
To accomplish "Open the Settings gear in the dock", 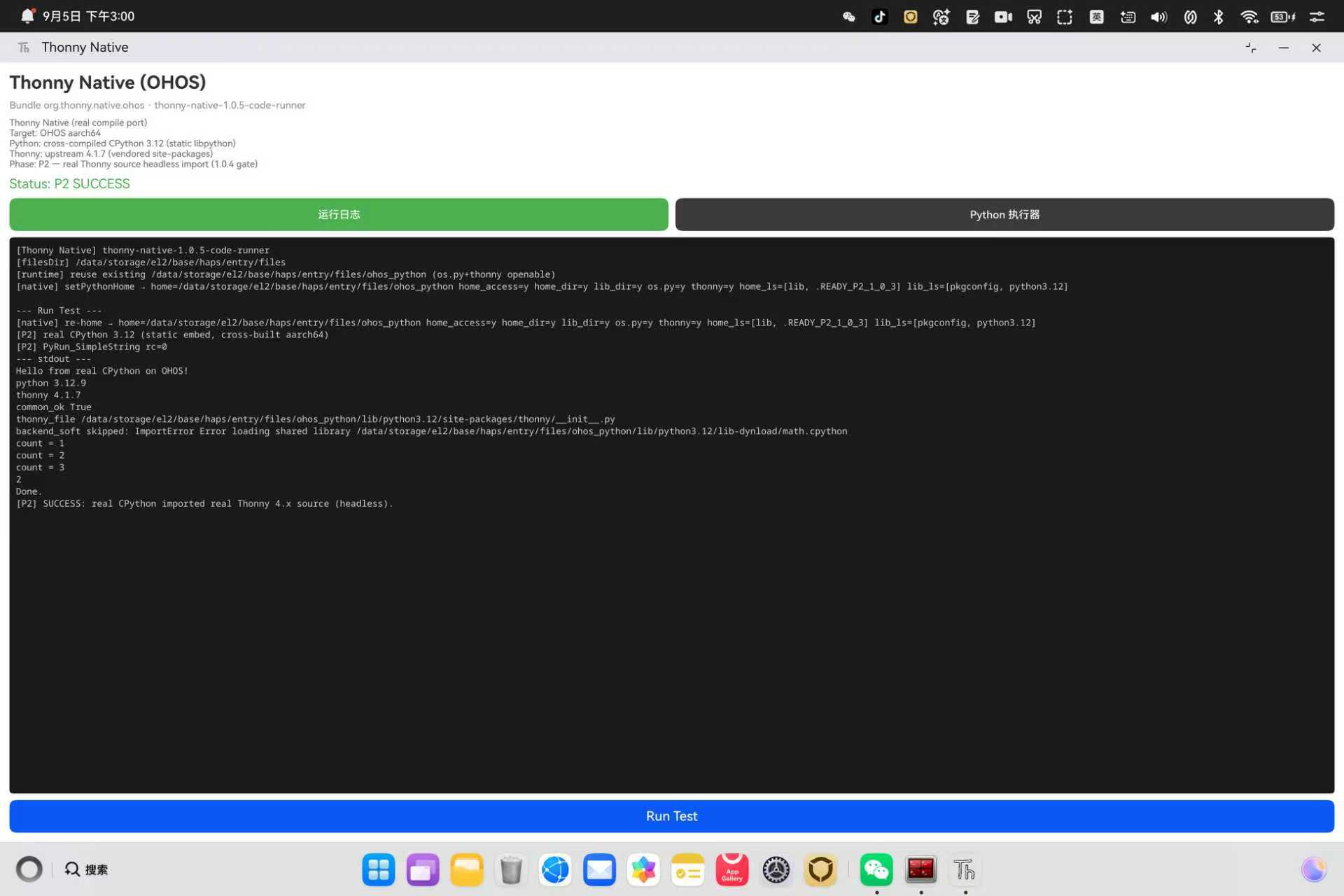I will (x=776, y=870).
